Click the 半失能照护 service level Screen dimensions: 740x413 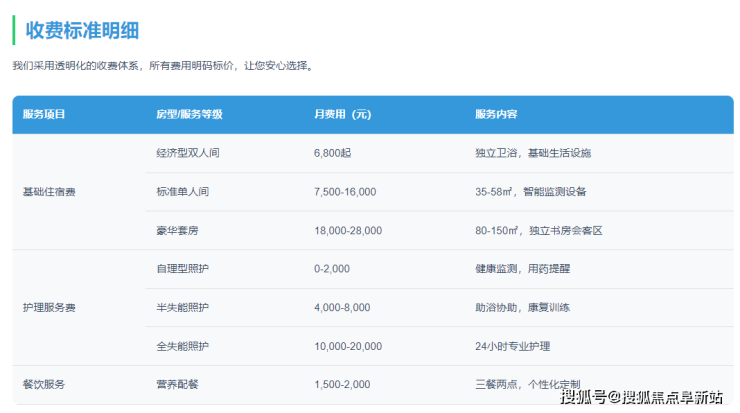coord(182,308)
